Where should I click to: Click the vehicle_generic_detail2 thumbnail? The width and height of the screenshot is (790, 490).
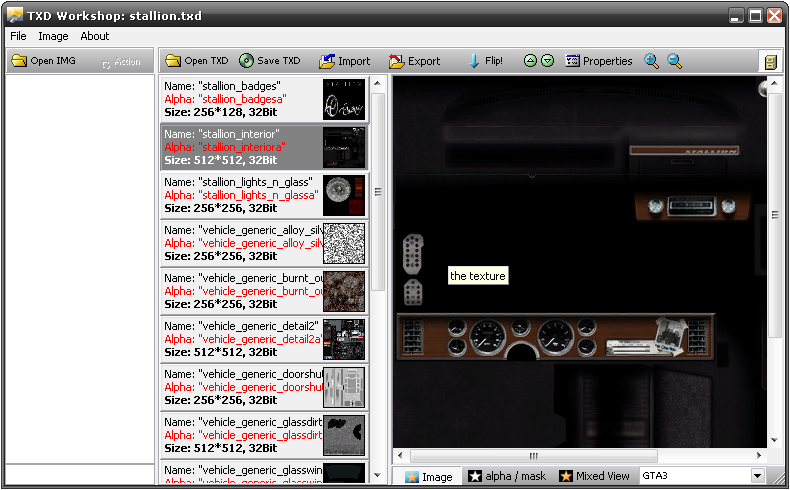344,339
